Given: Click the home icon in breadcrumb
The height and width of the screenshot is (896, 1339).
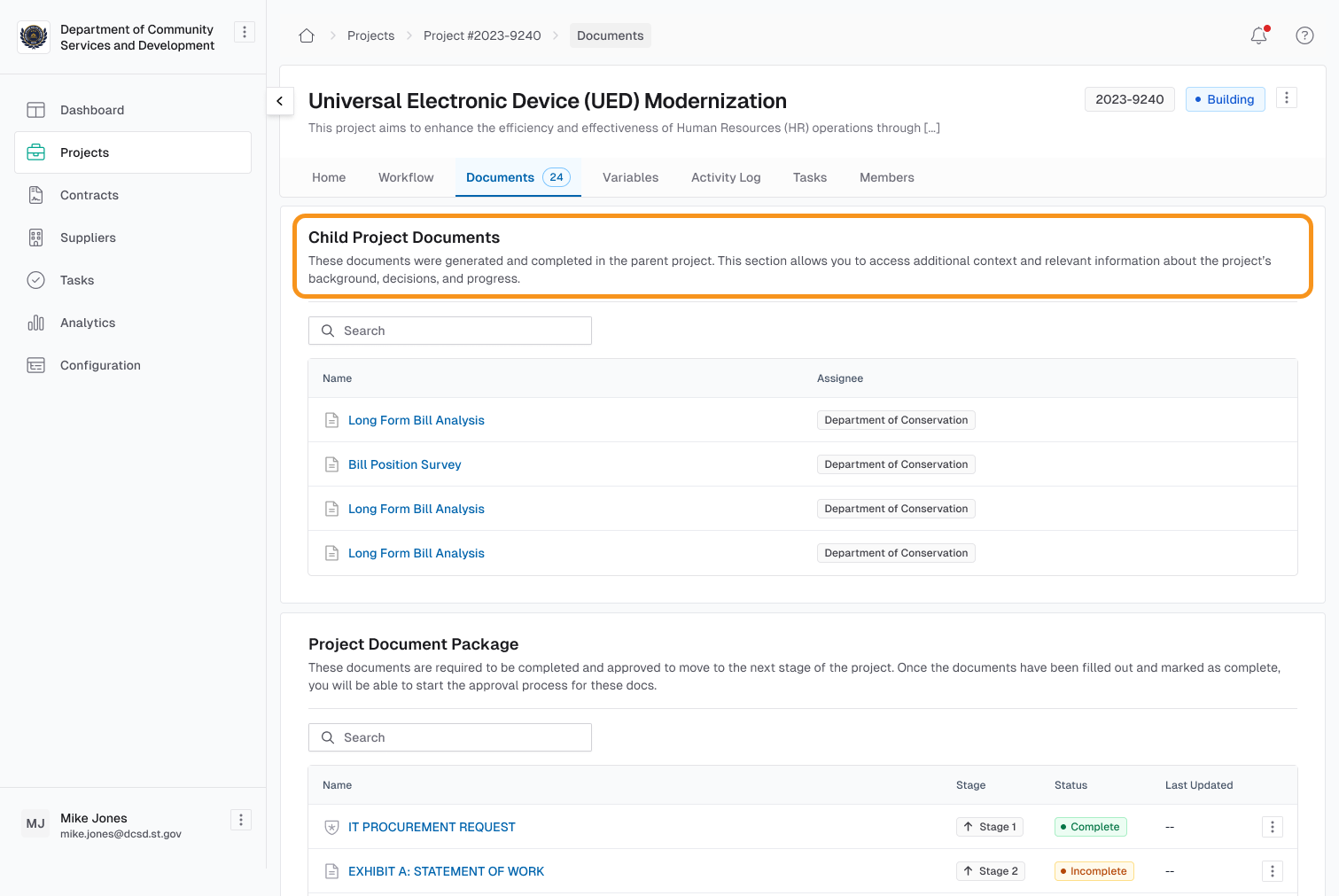Looking at the screenshot, I should [x=307, y=35].
